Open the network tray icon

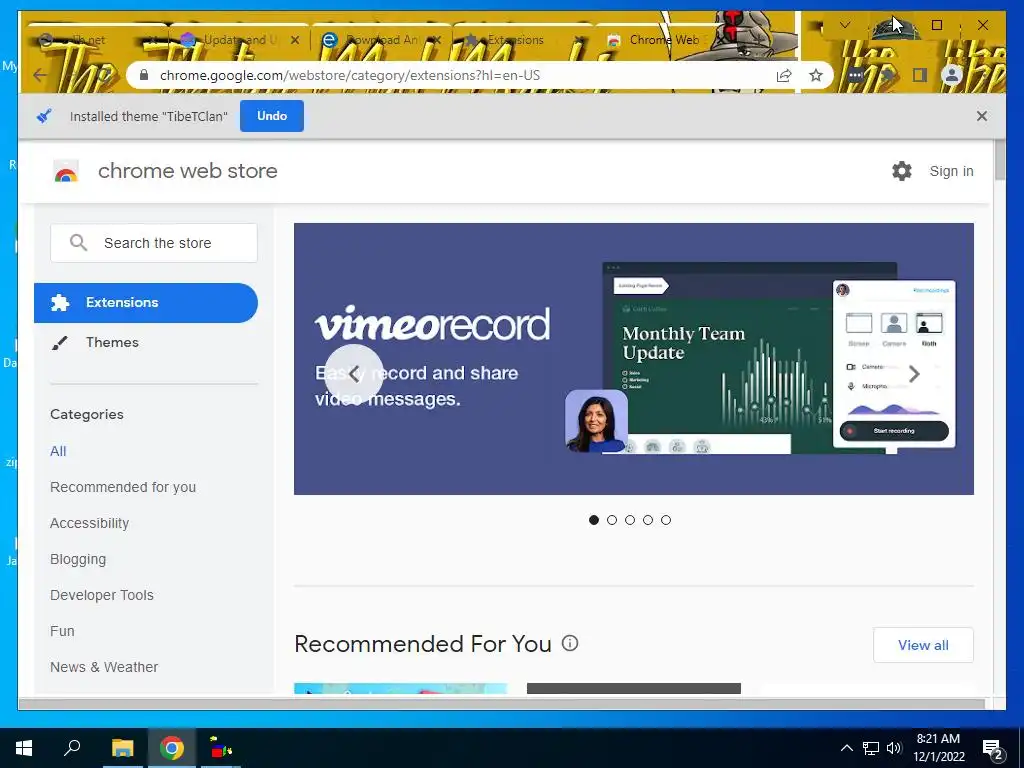(x=871, y=748)
